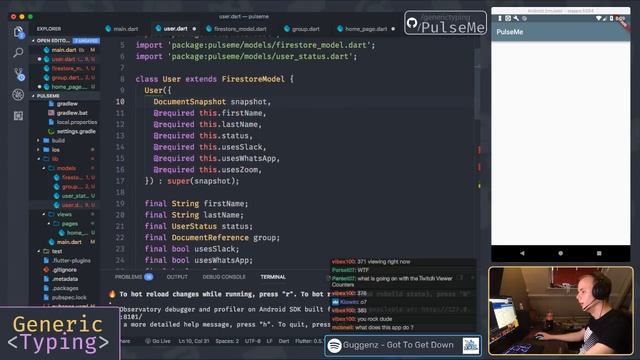Open the Debug view in activity bar
This screenshot has width=640, height=360.
pos(18,95)
